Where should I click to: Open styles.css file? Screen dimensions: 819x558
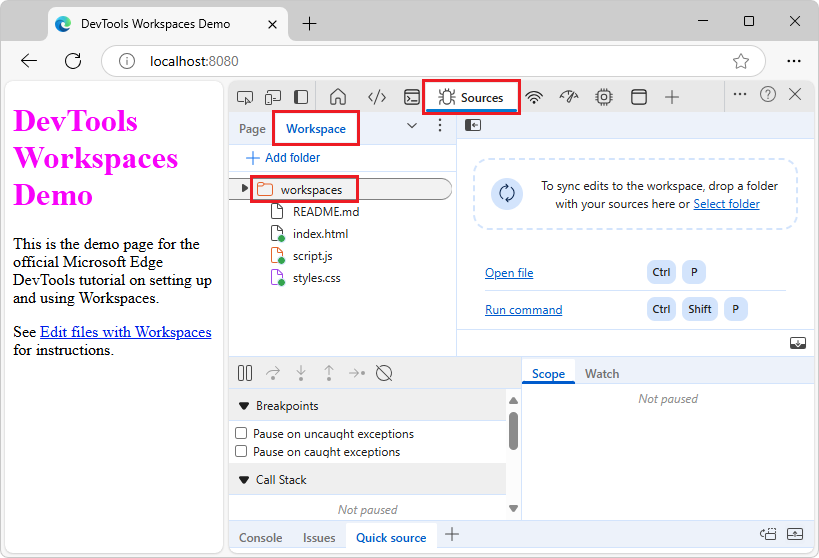tap(316, 278)
